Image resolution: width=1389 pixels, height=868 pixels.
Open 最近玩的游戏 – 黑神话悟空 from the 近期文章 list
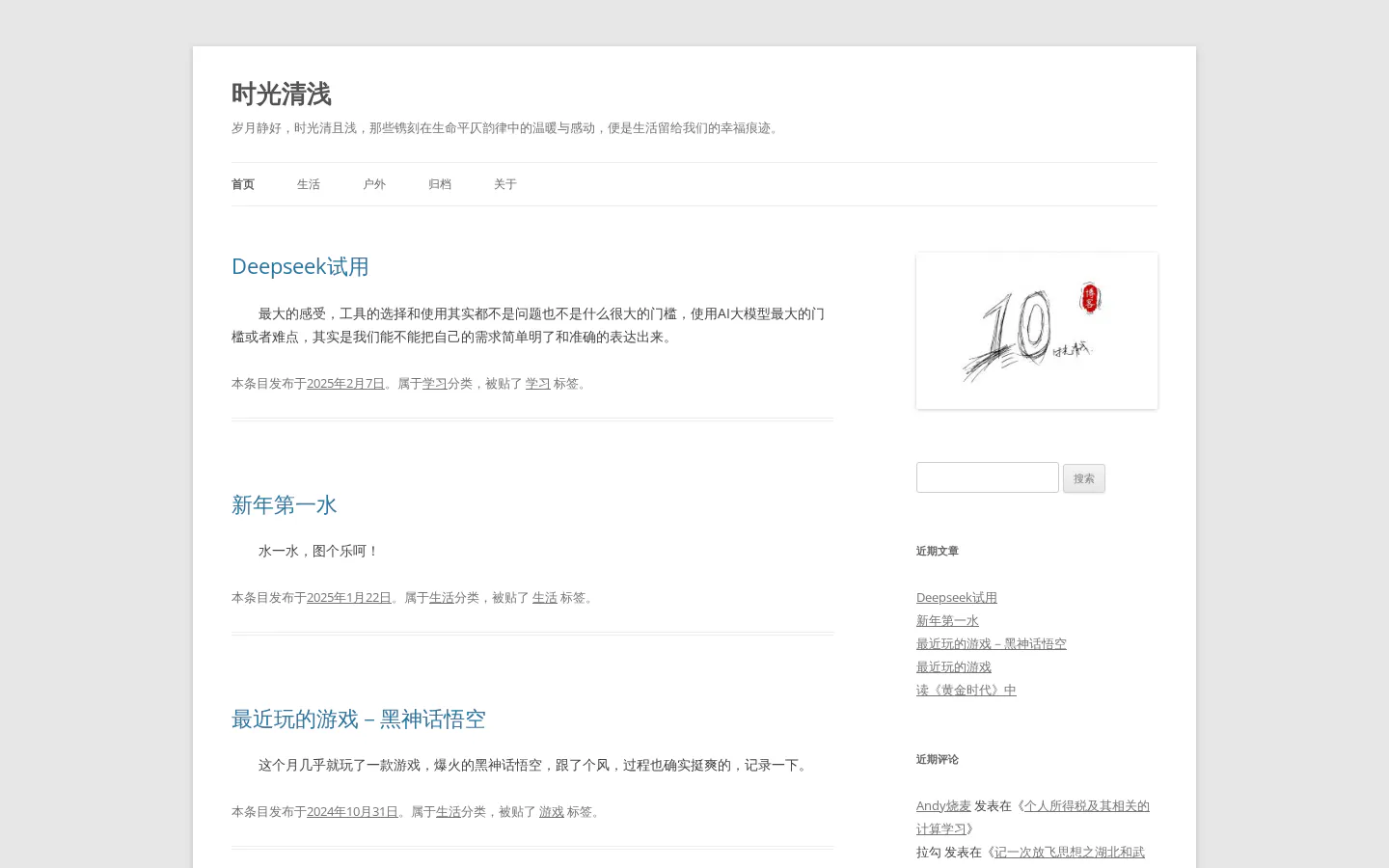[x=992, y=643]
